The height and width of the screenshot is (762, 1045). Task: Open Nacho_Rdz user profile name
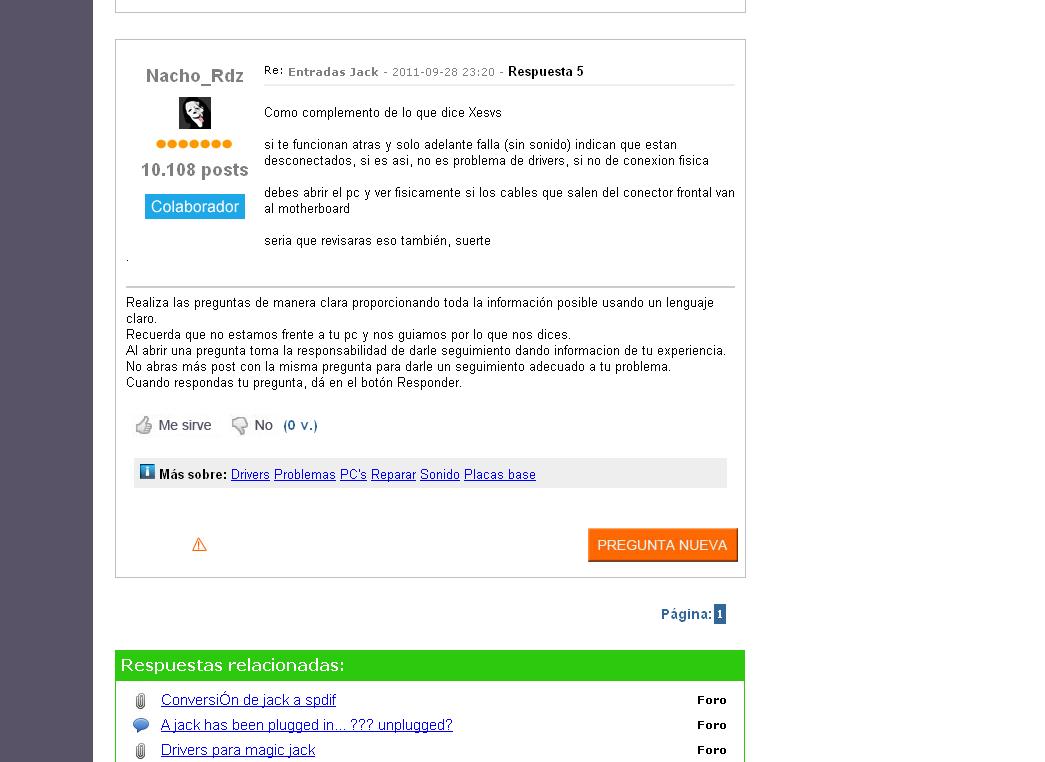point(195,76)
